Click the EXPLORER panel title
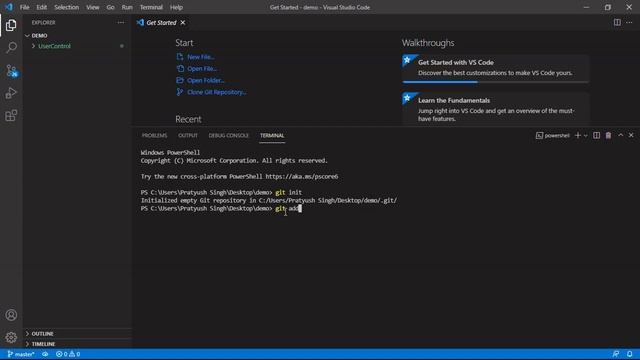 [x=43, y=22]
